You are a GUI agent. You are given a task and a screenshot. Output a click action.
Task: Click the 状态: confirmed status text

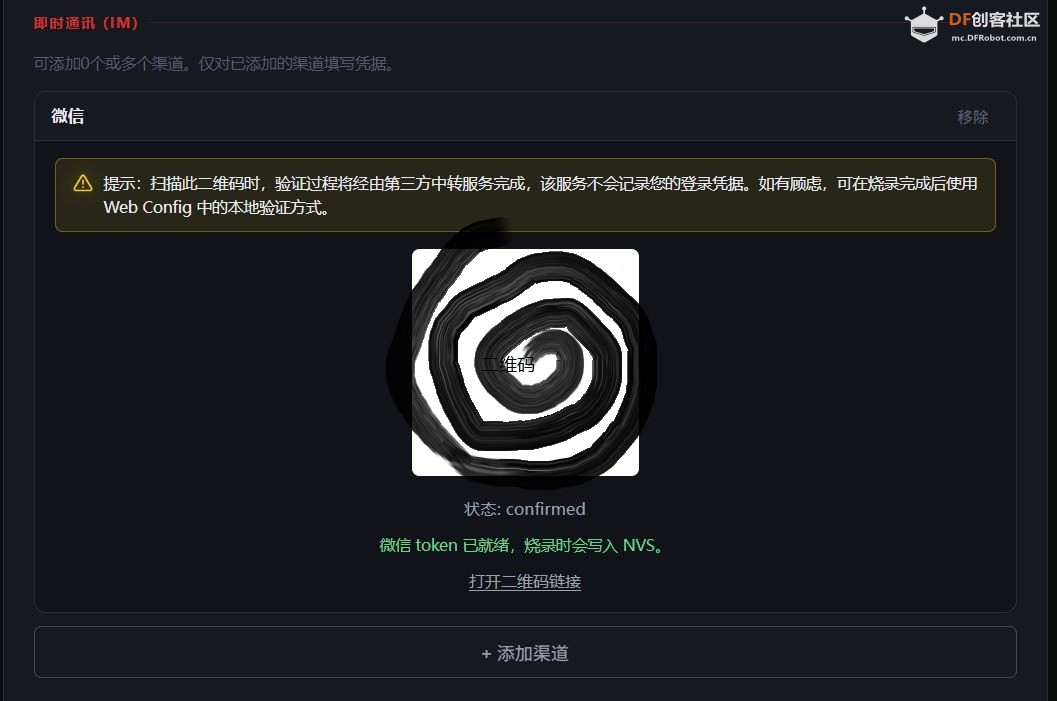click(x=524, y=509)
